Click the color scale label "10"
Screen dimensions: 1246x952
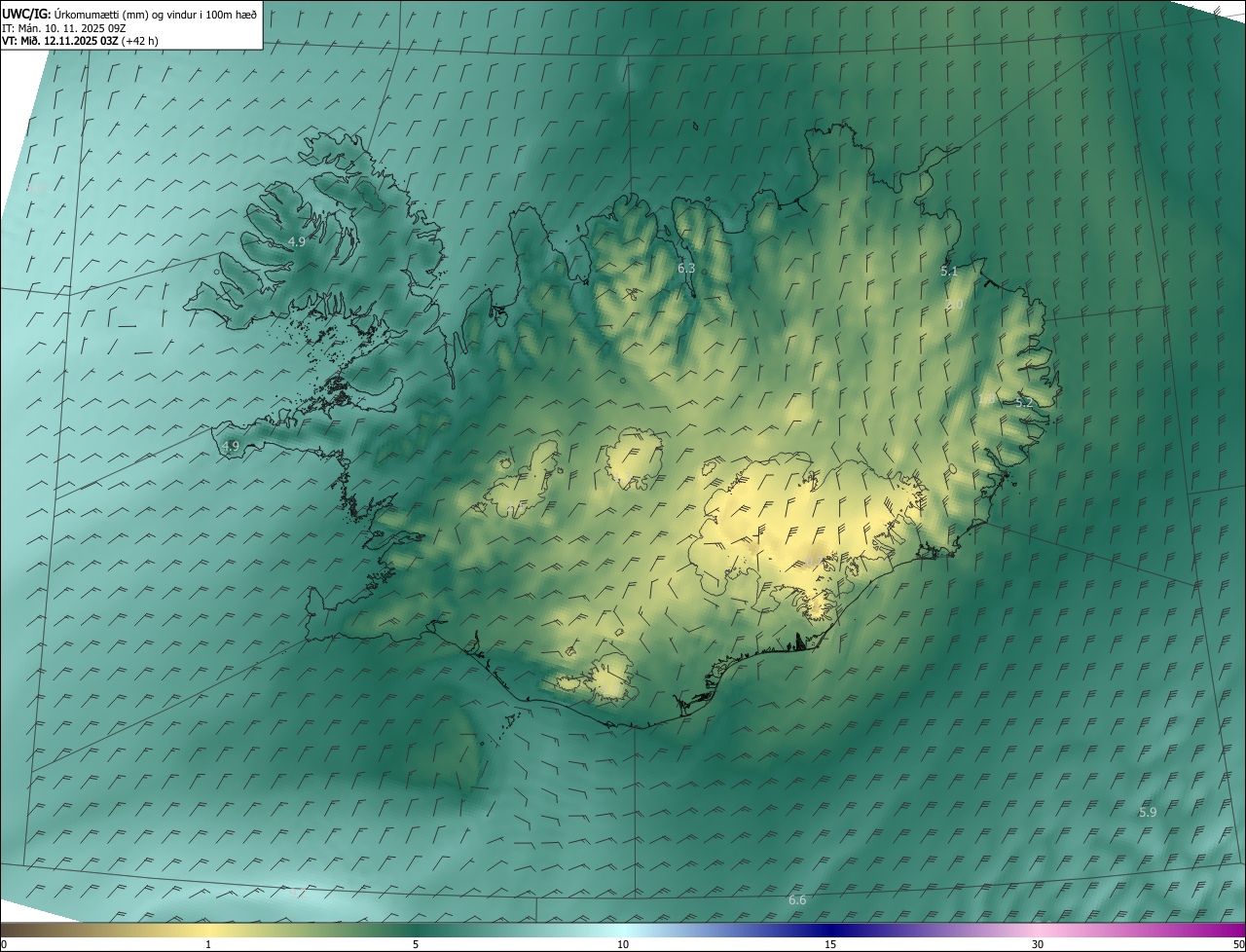[x=623, y=944]
